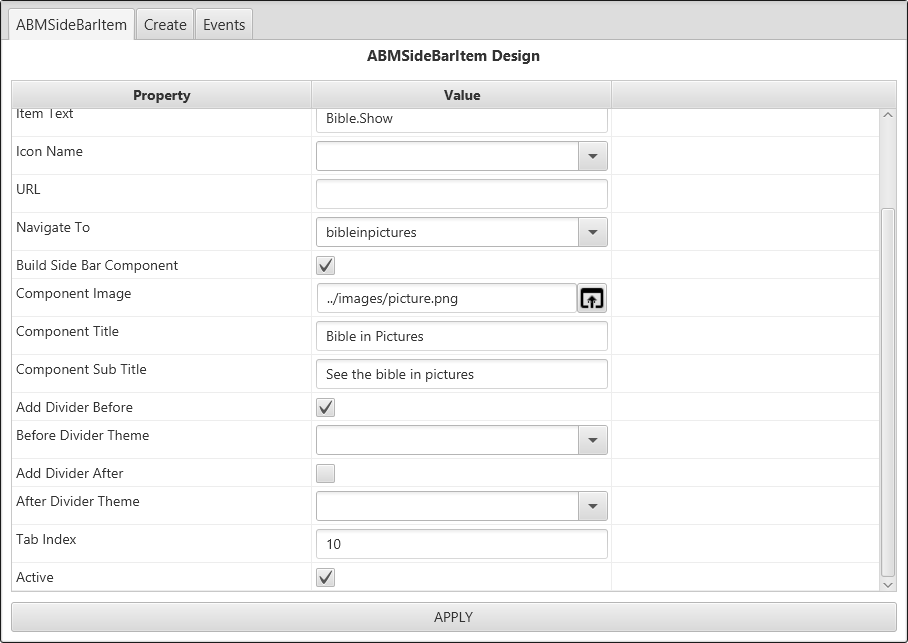Toggle Build Side Bar Component checkbox
Screen dimensions: 908x643
[325, 265]
